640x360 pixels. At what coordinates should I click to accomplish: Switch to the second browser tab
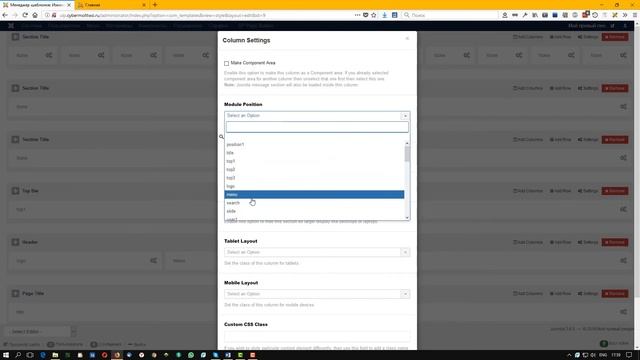[x=111, y=5]
